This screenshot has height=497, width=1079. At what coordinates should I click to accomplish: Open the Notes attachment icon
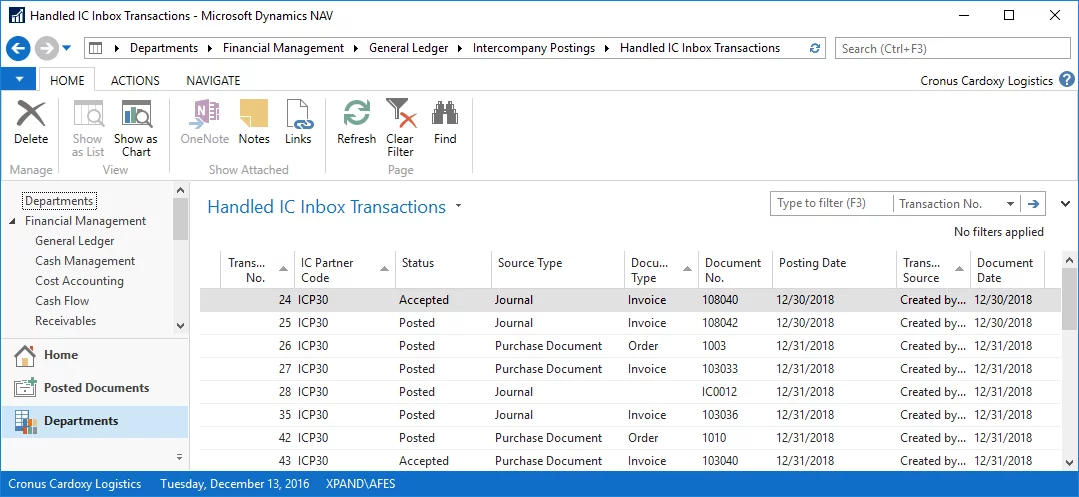tap(254, 123)
